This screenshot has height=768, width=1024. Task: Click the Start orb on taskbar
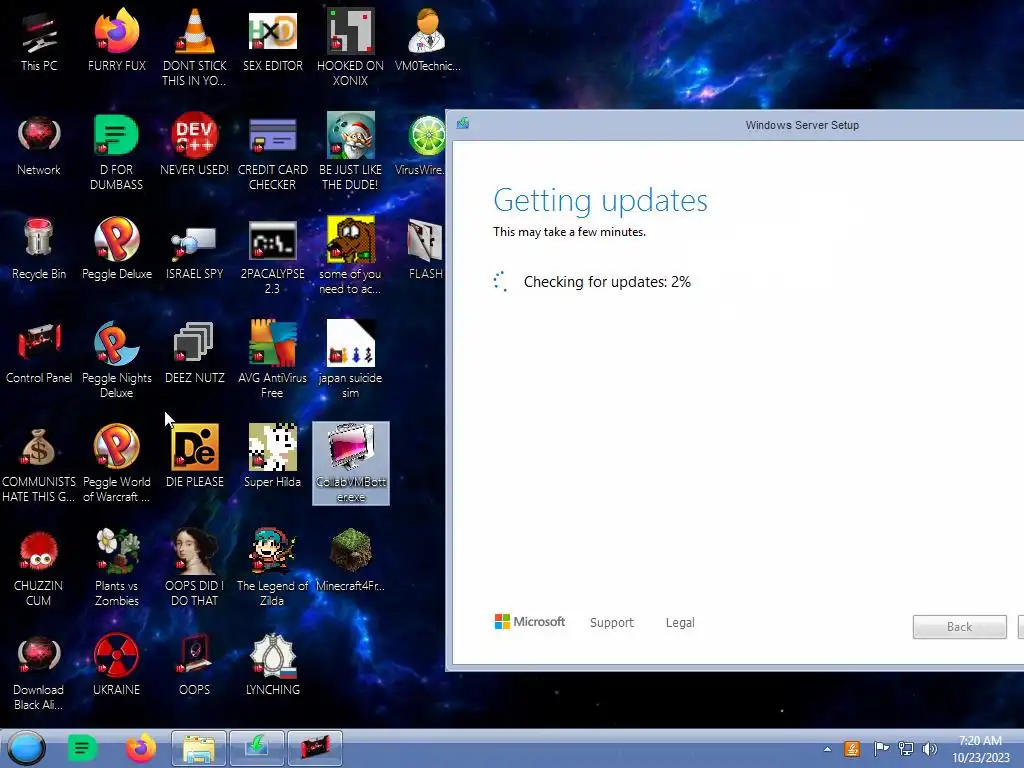[x=27, y=748]
